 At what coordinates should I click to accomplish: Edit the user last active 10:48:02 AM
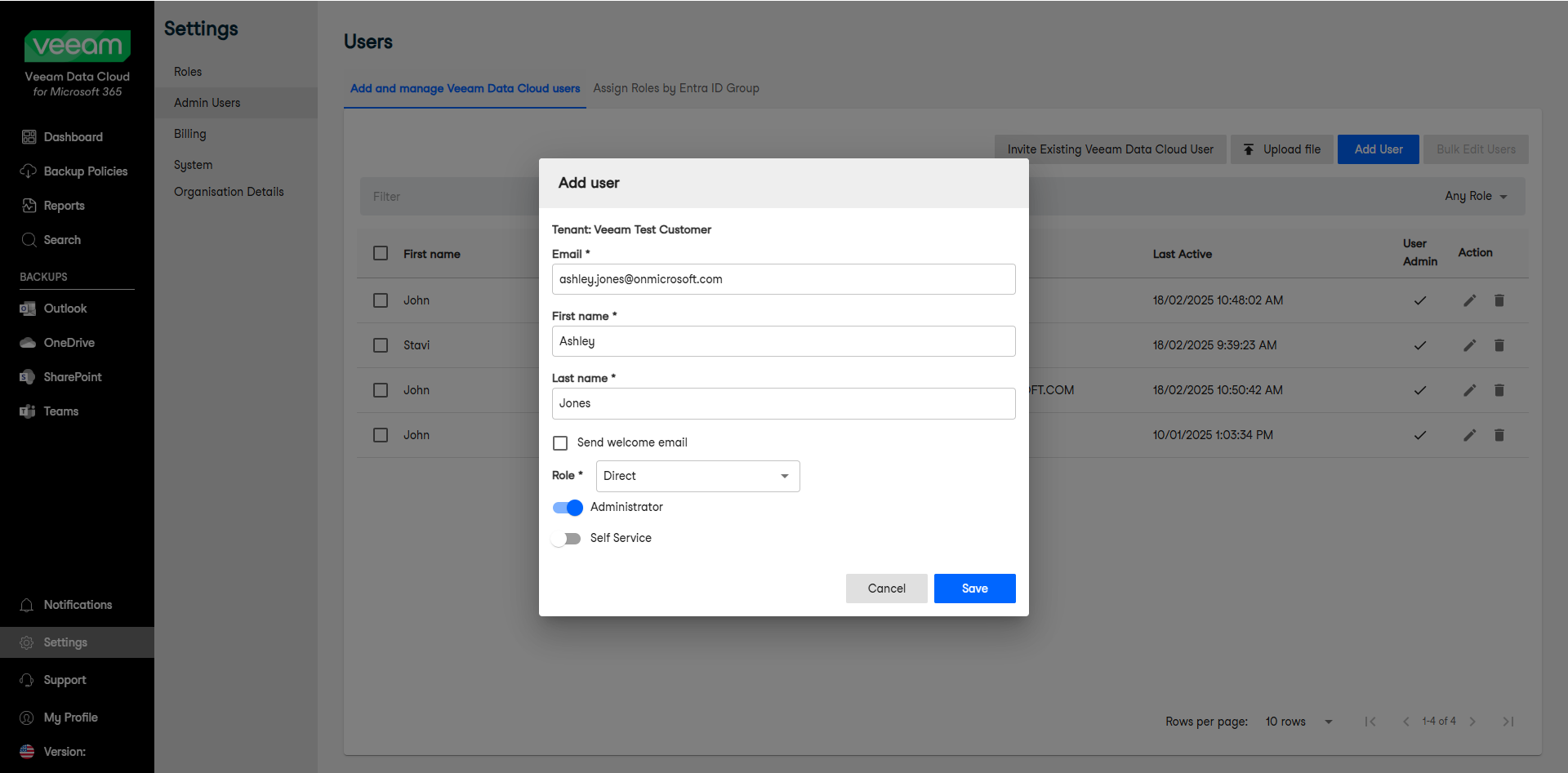click(x=1470, y=300)
